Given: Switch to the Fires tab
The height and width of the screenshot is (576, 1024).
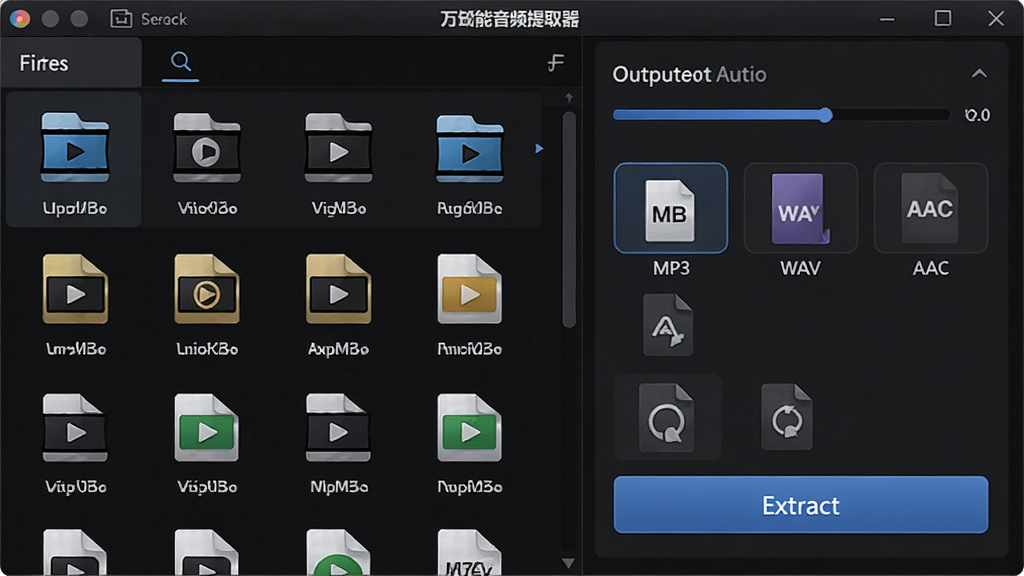Looking at the screenshot, I should [71, 63].
